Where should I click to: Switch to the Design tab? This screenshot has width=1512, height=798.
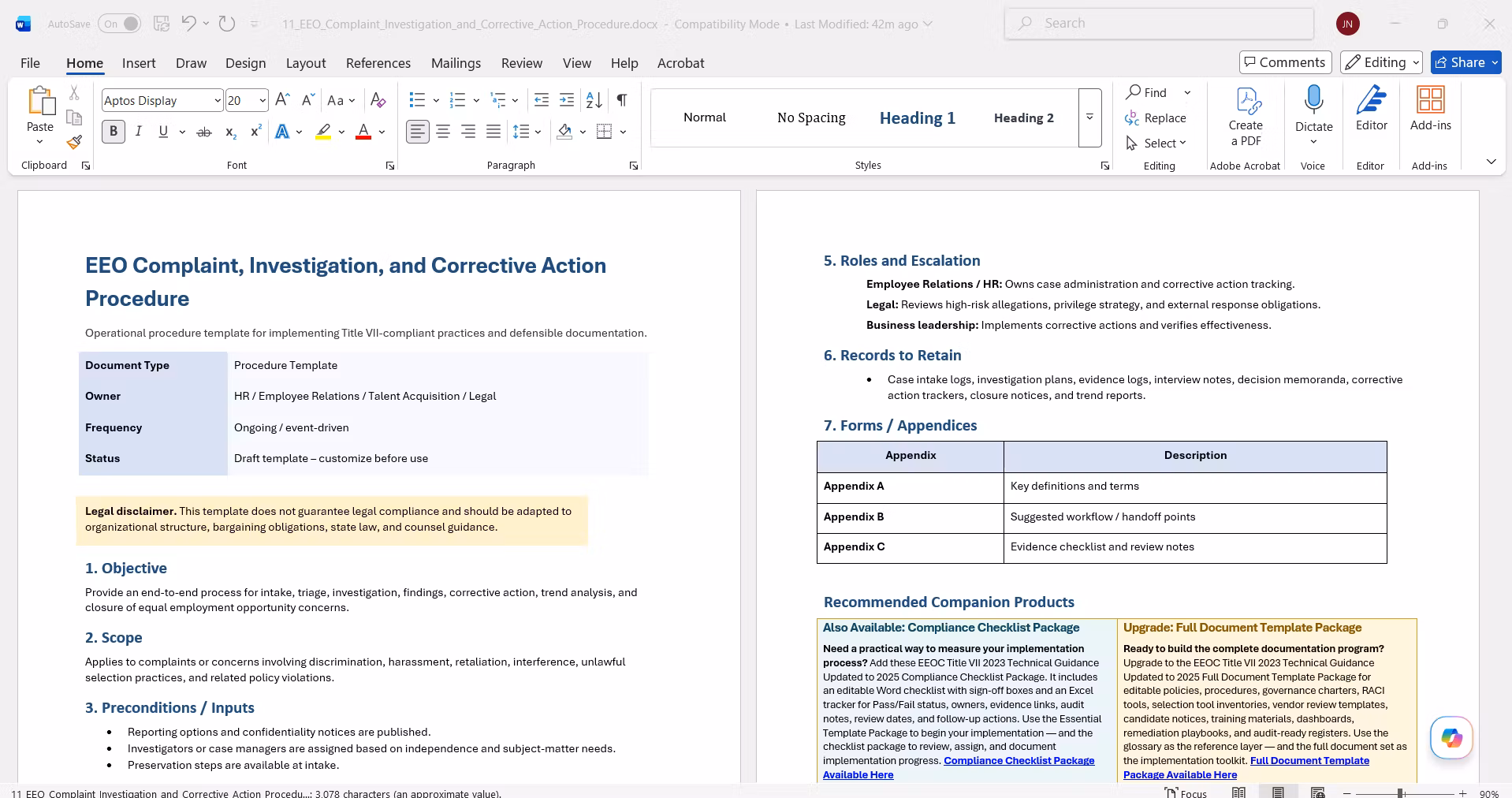245,63
